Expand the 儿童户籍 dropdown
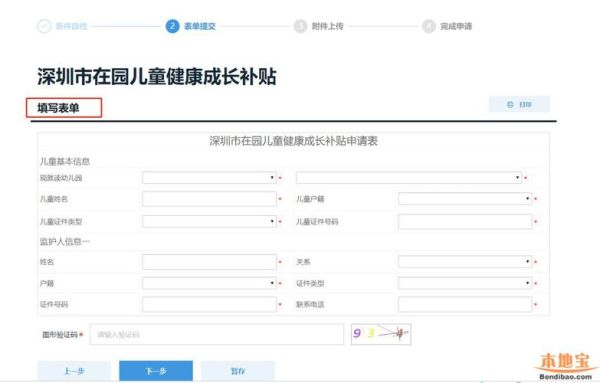This screenshot has height=383, width=600. [465, 199]
